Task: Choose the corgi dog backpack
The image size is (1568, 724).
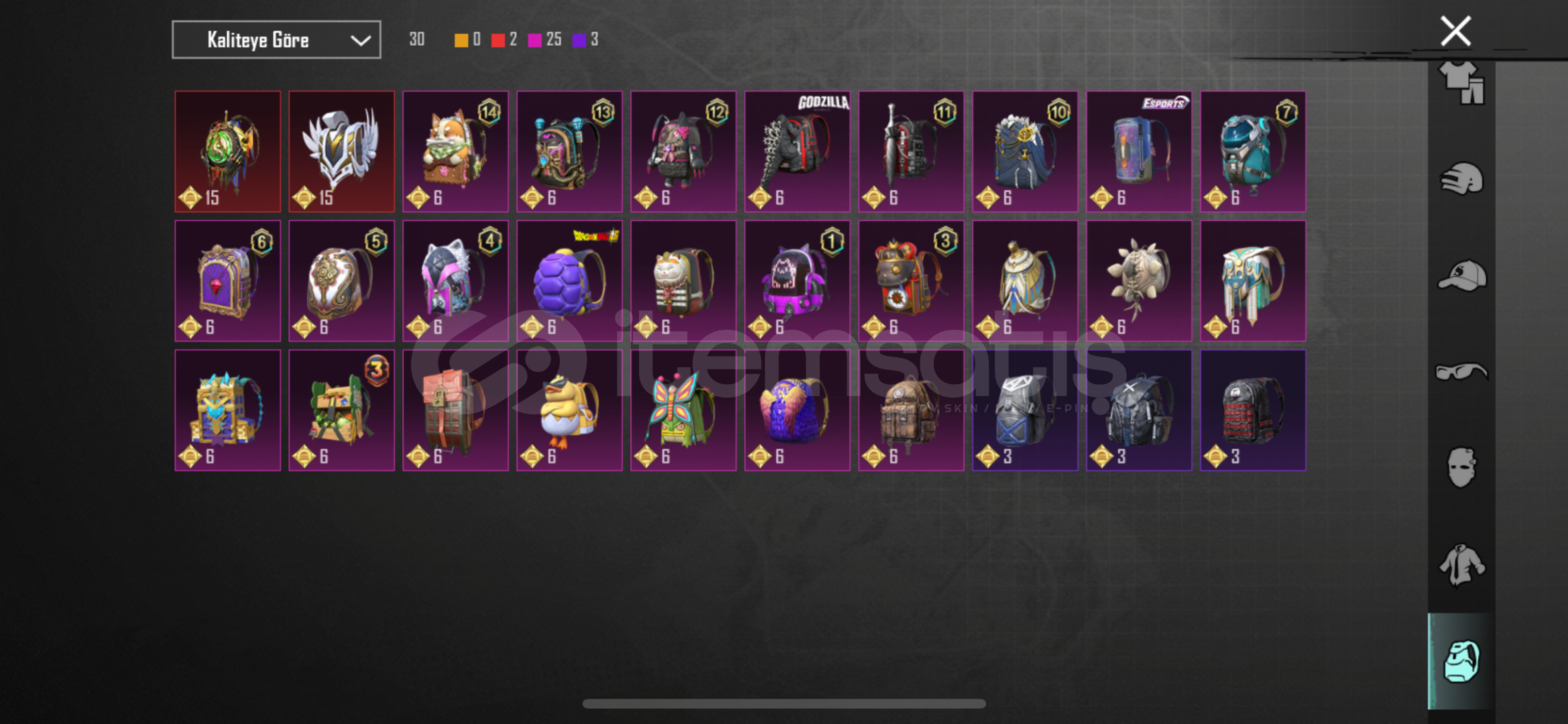Action: click(455, 152)
